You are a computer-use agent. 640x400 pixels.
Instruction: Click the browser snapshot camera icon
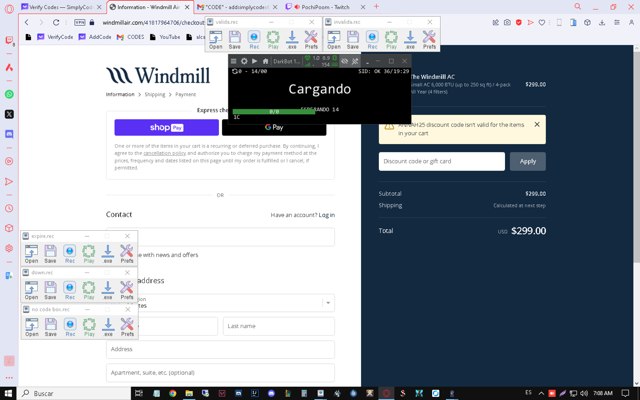tap(507, 22)
